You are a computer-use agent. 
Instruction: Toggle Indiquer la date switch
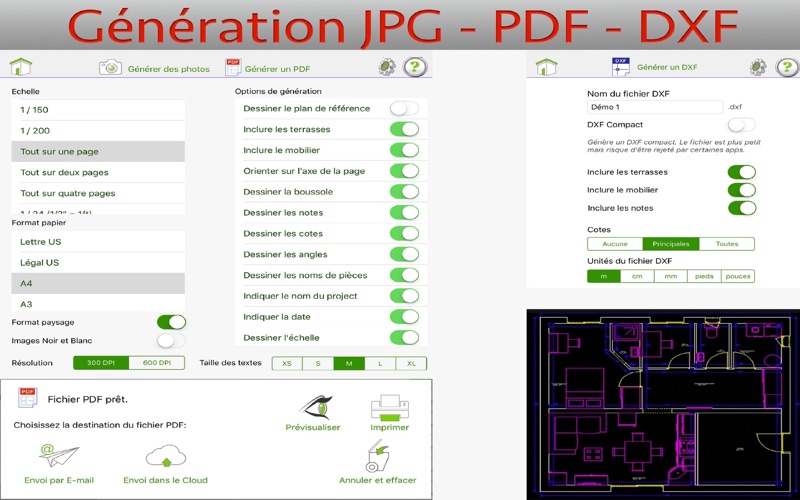pos(404,317)
